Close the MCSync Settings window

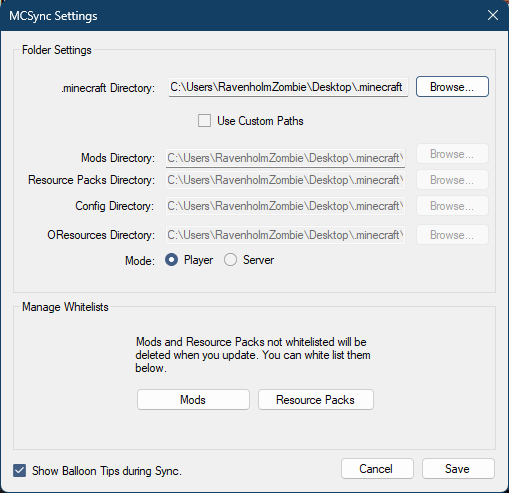point(493,15)
